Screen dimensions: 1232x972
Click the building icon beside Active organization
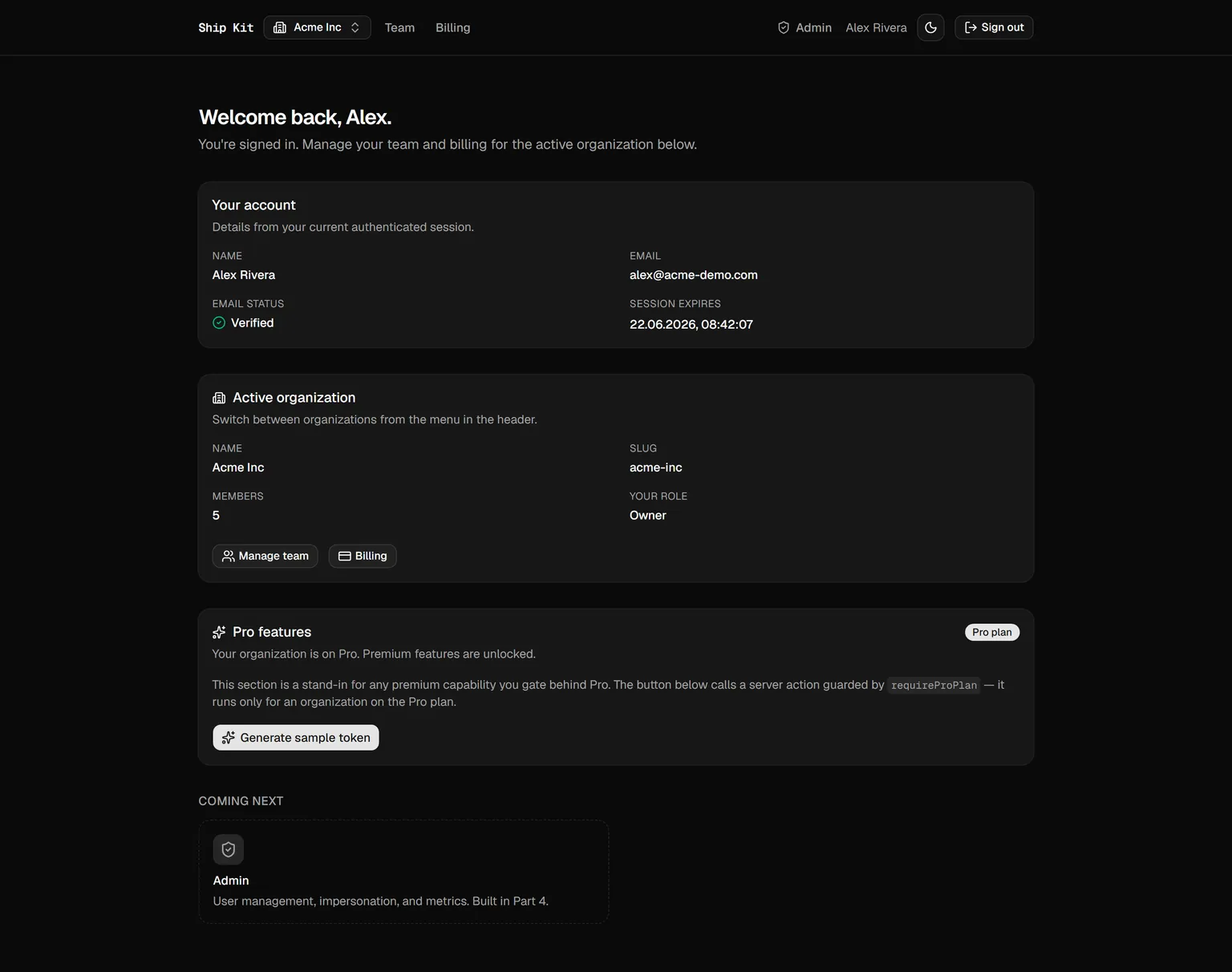(x=219, y=398)
